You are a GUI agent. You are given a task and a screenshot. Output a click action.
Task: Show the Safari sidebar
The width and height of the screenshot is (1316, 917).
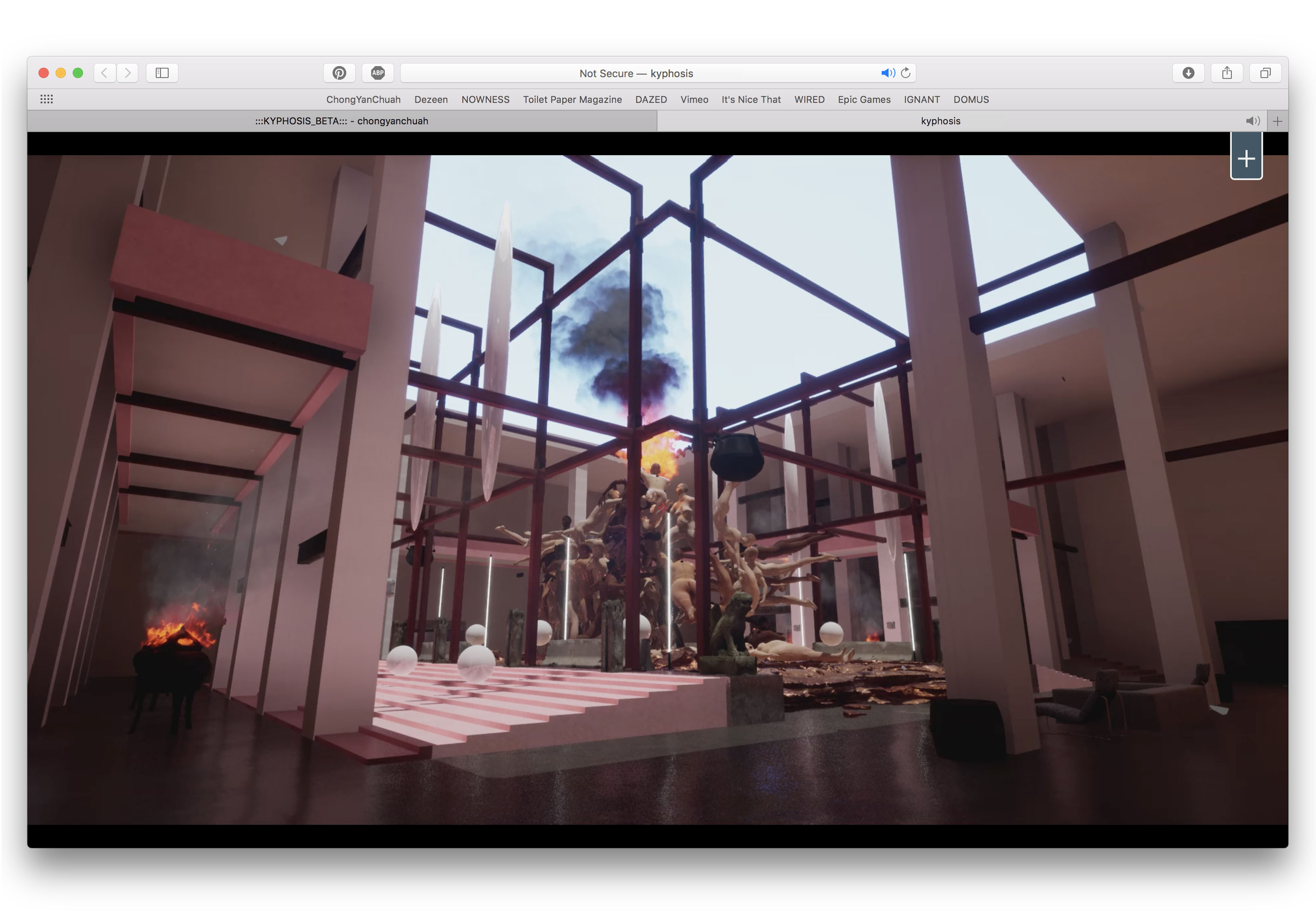[162, 73]
